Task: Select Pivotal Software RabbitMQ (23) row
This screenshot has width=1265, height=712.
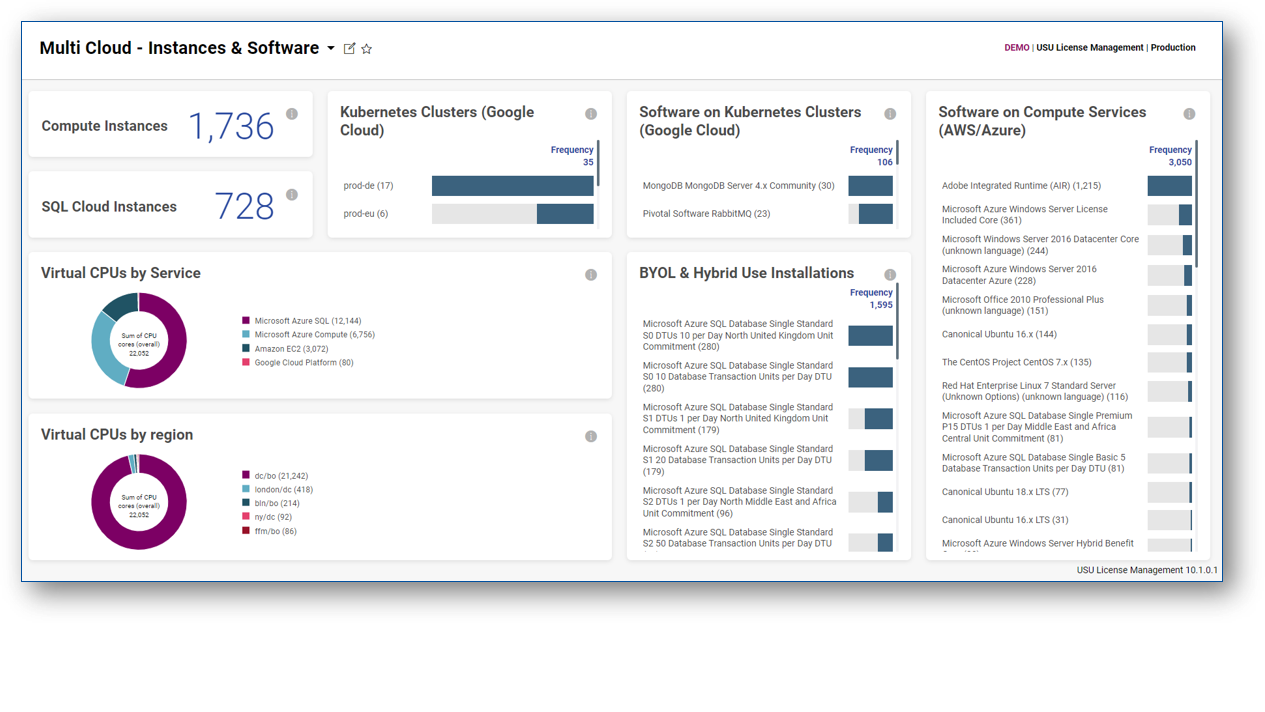Action: click(x=767, y=214)
